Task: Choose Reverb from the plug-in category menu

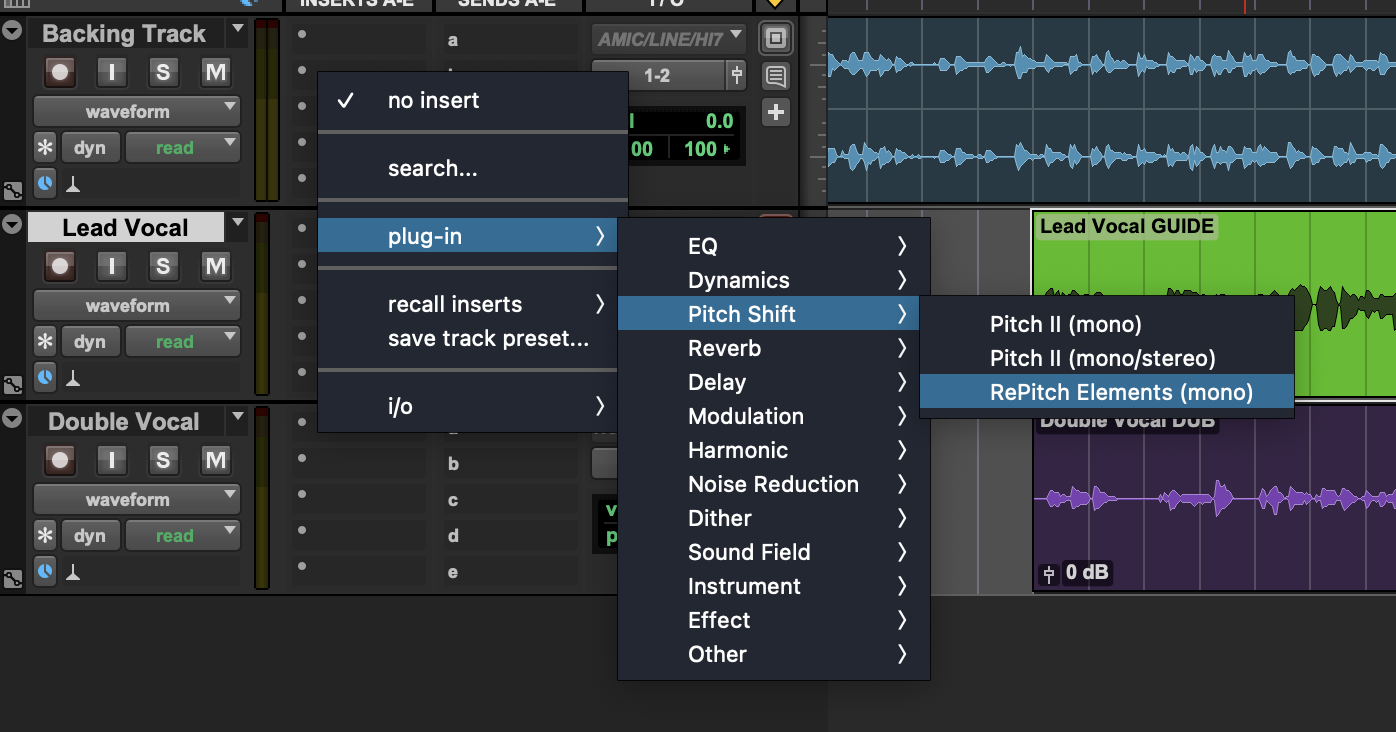Action: pos(724,348)
